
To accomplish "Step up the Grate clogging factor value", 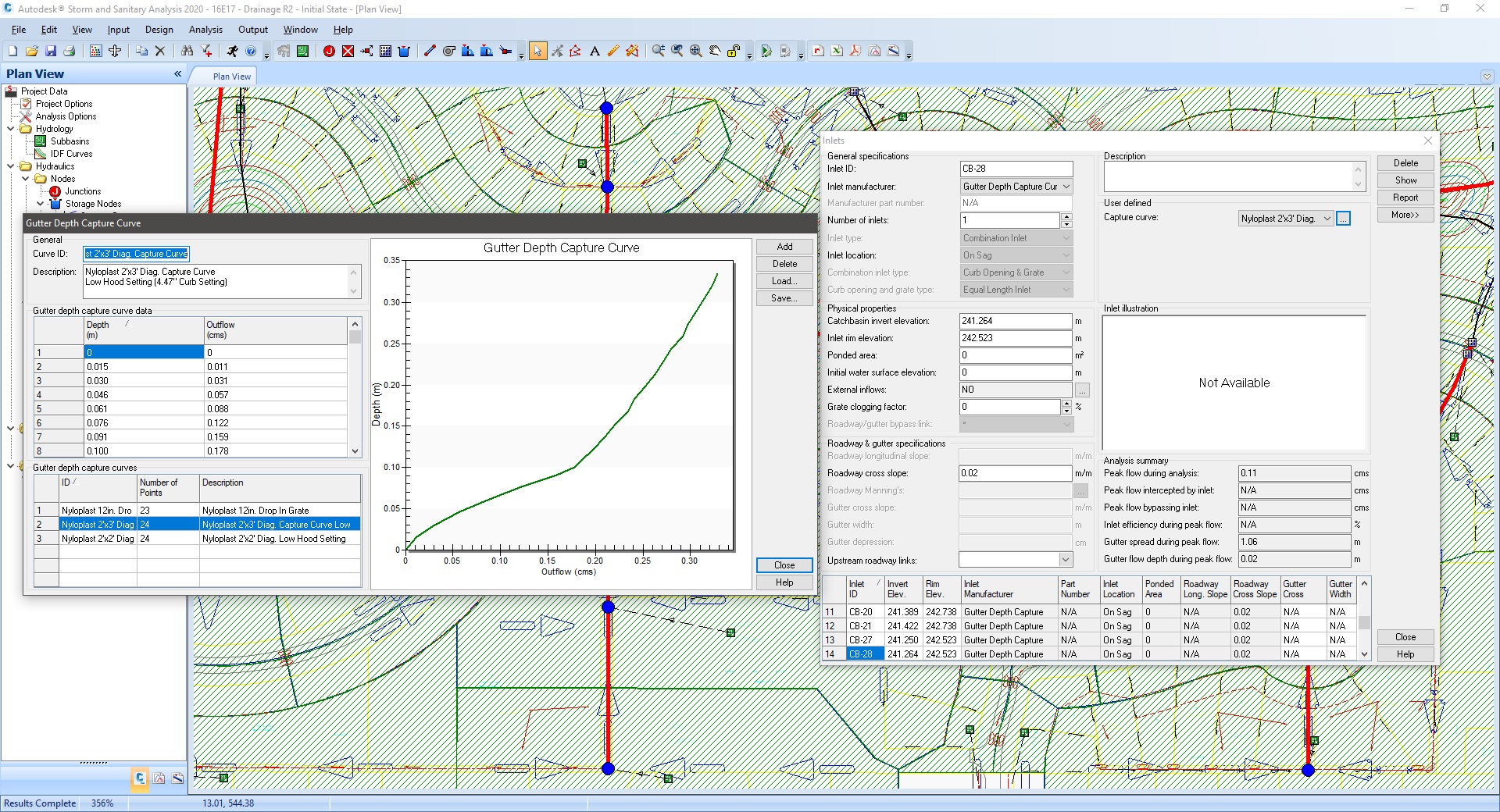I will coord(1066,404).
